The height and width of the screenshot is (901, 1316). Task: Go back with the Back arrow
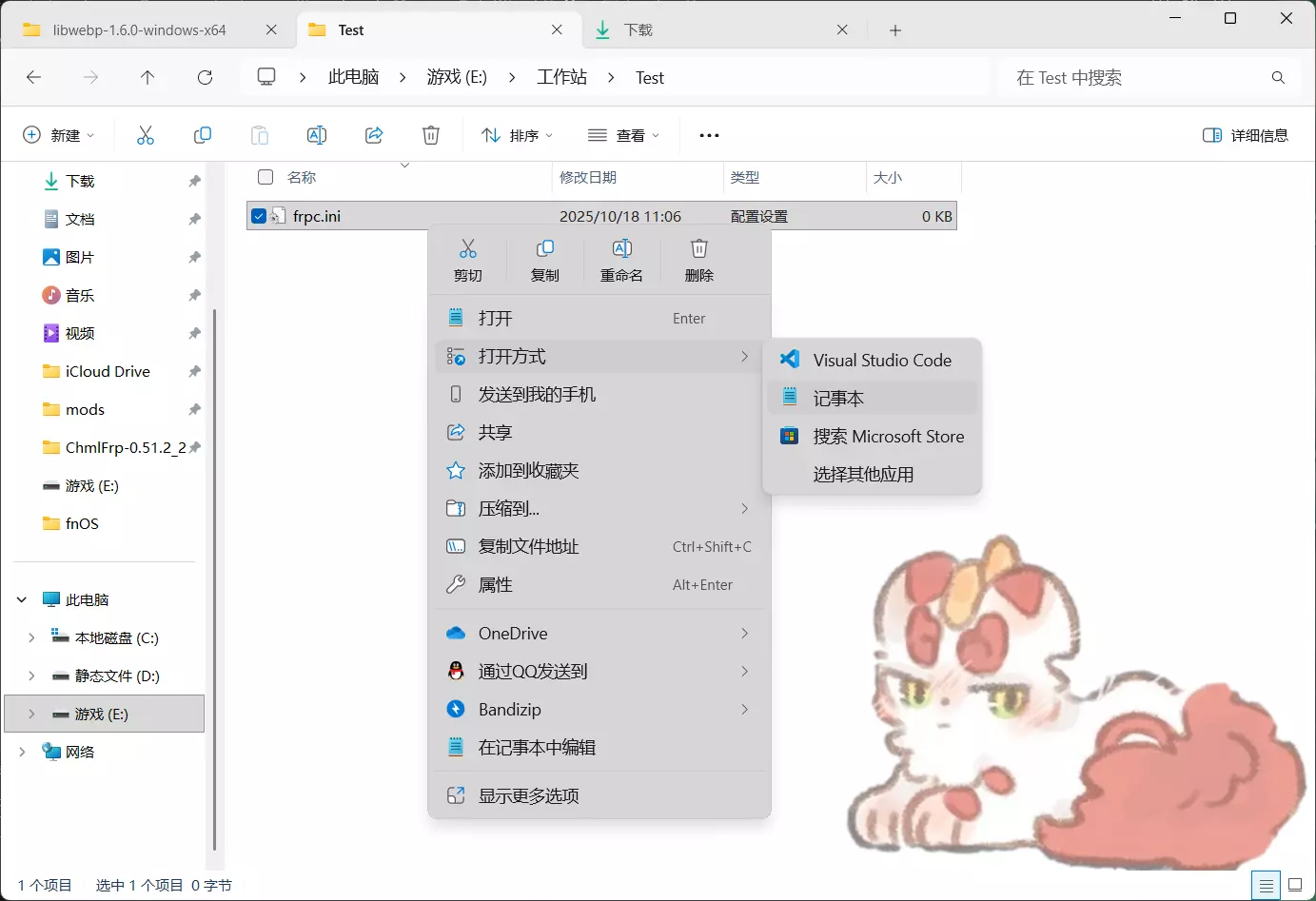click(34, 77)
